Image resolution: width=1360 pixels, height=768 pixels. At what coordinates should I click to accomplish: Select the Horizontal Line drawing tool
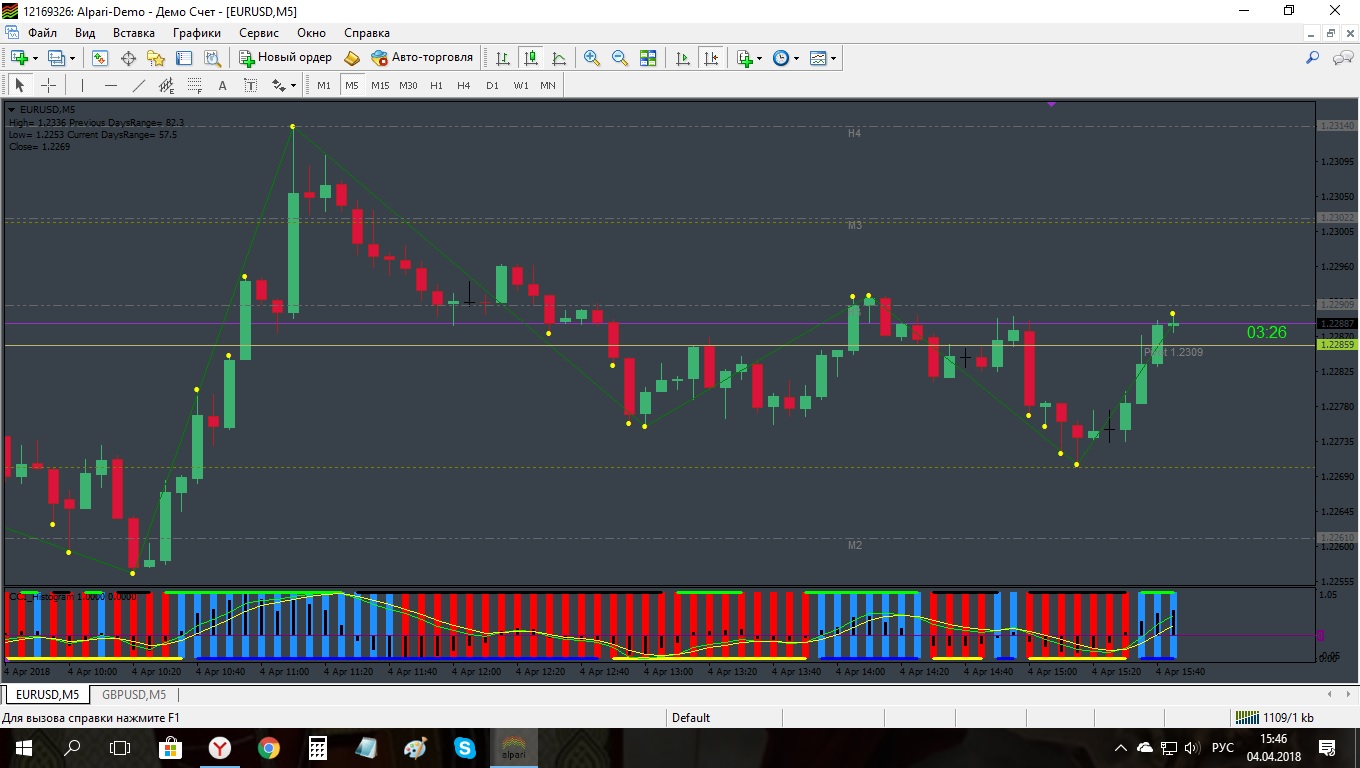[111, 85]
